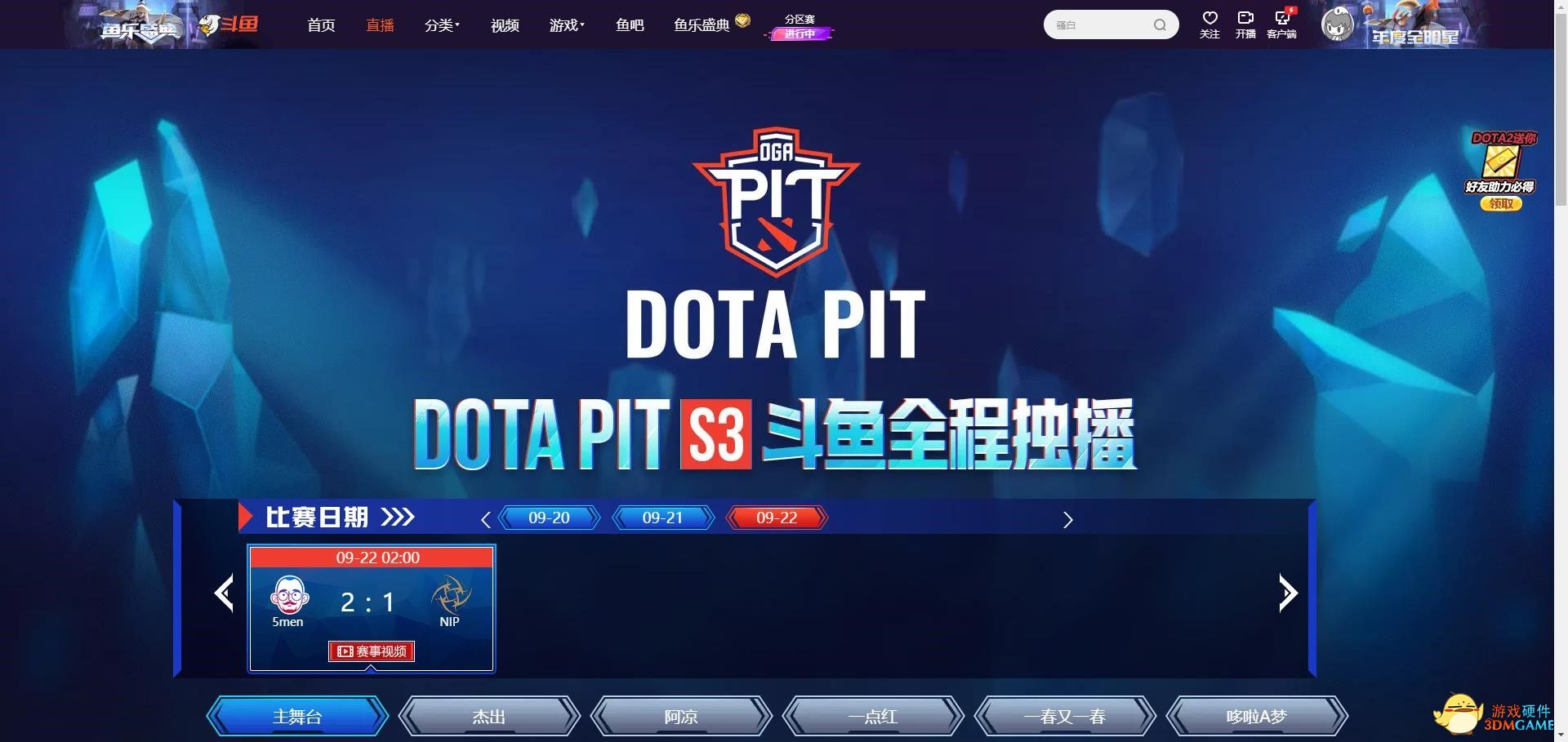Expand the 分类 dropdown menu
1568x742 pixels.
[x=442, y=25]
